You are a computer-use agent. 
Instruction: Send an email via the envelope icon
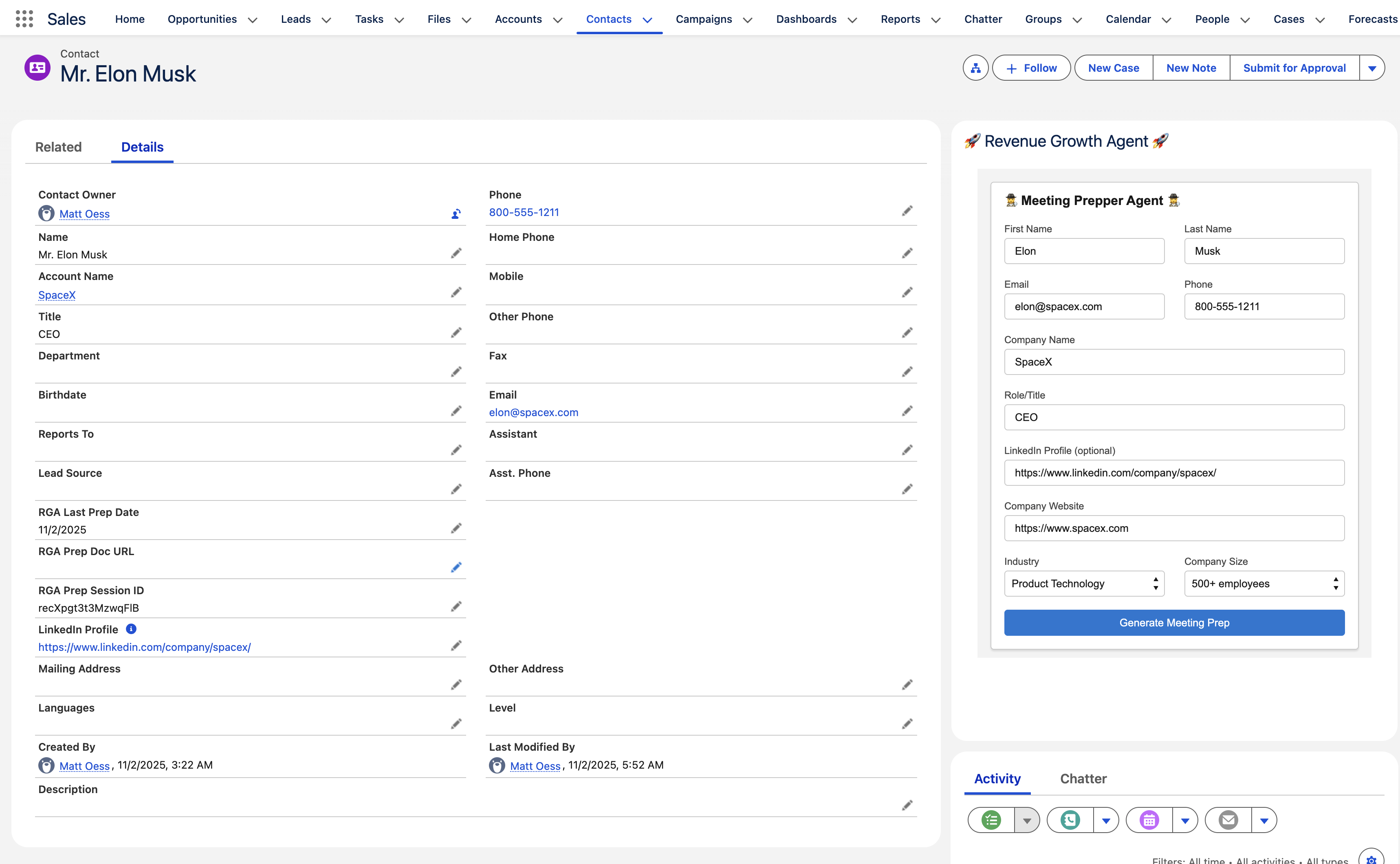1228,820
